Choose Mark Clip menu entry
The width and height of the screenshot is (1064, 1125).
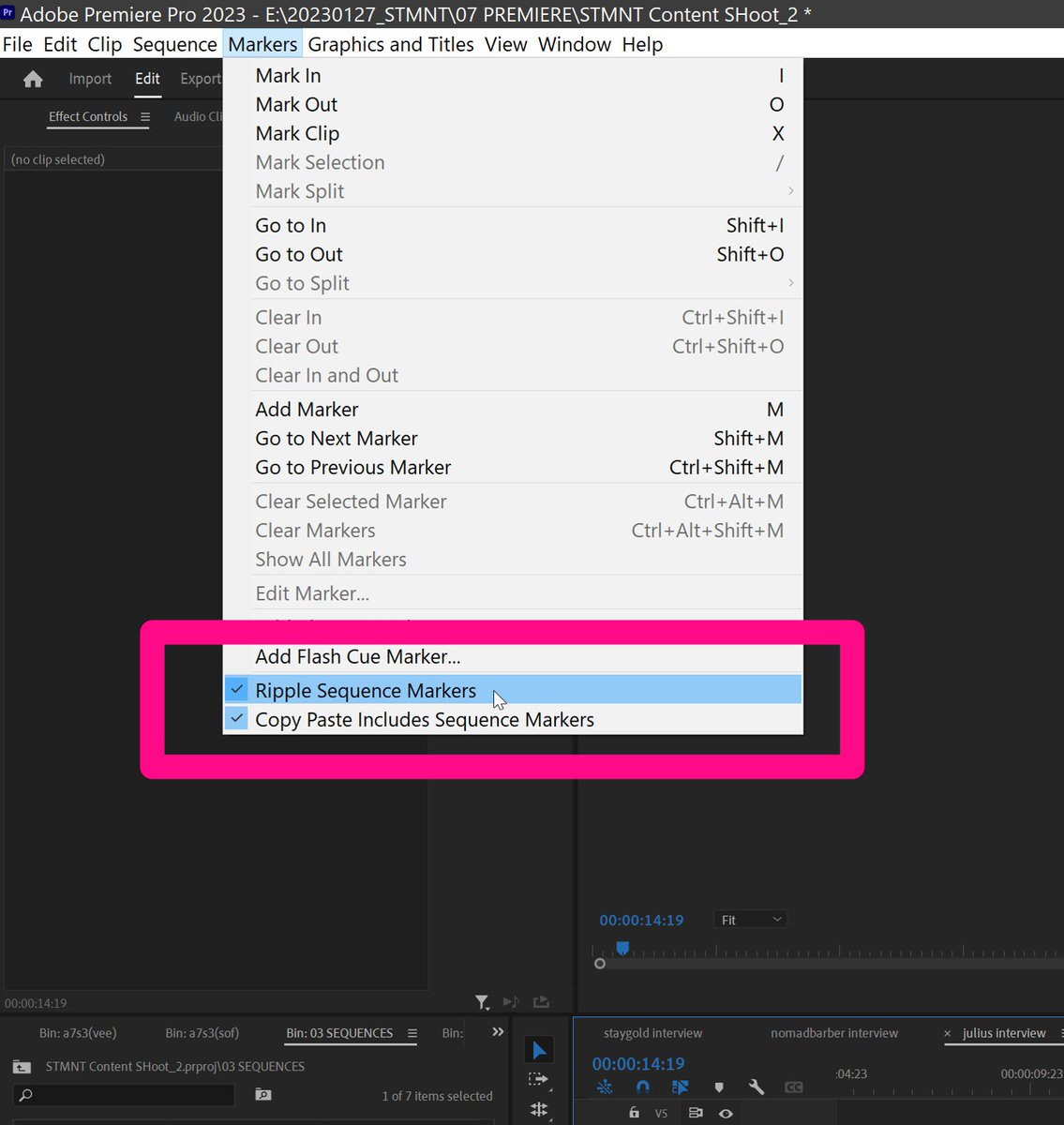(513, 134)
